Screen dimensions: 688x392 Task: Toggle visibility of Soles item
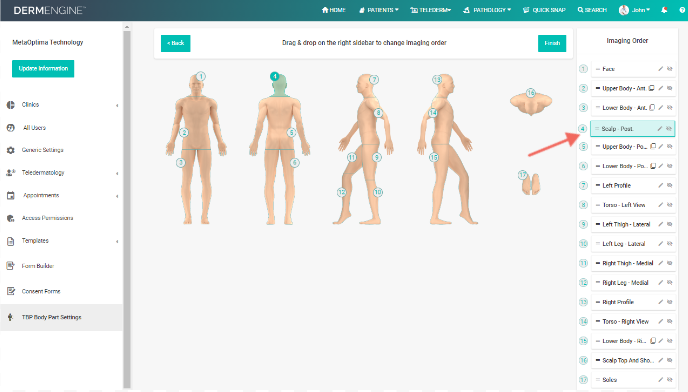[670, 380]
